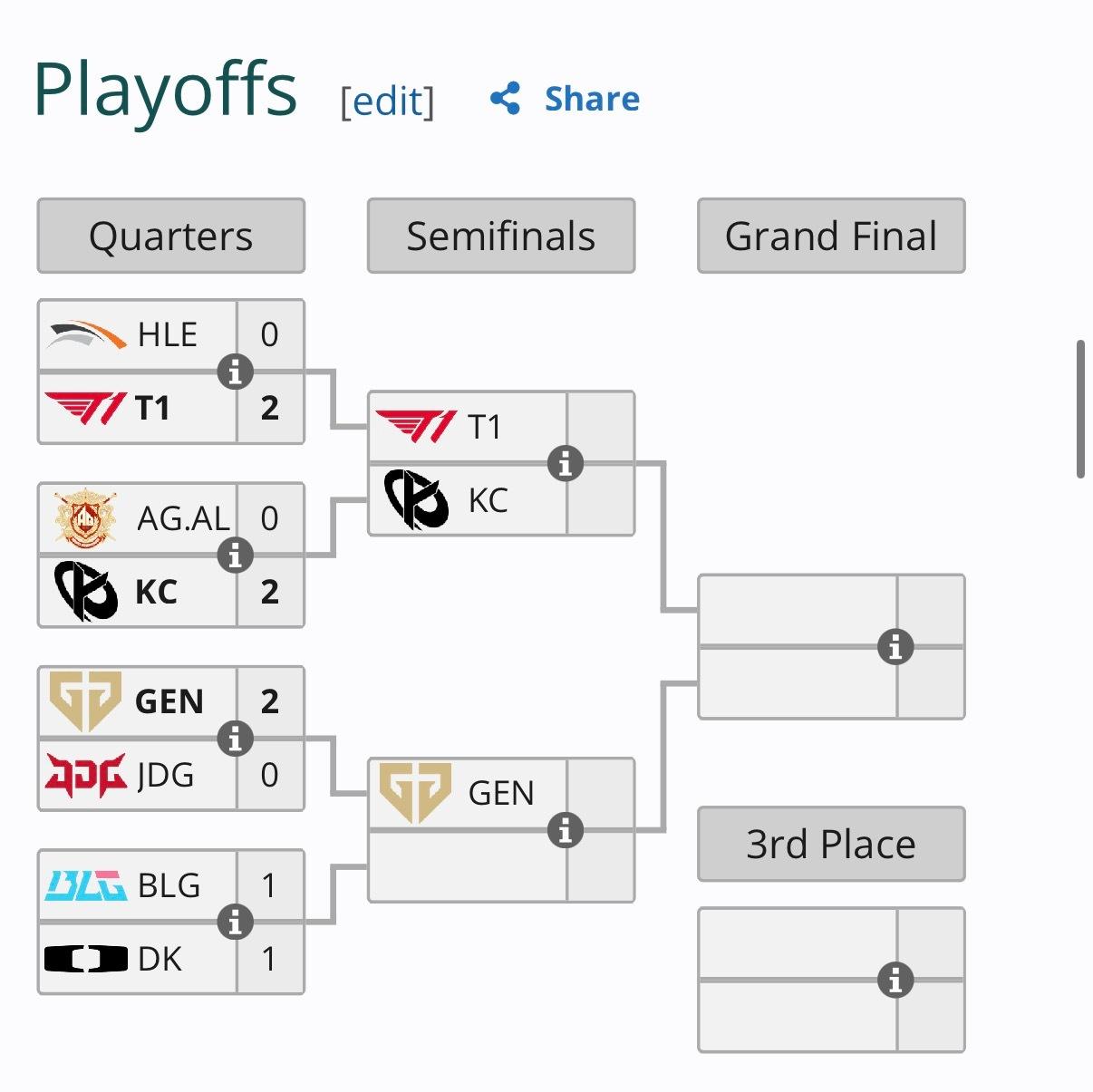Click the page scrollbar on right edge
This screenshot has height=1092, width=1093.
tap(1080, 409)
